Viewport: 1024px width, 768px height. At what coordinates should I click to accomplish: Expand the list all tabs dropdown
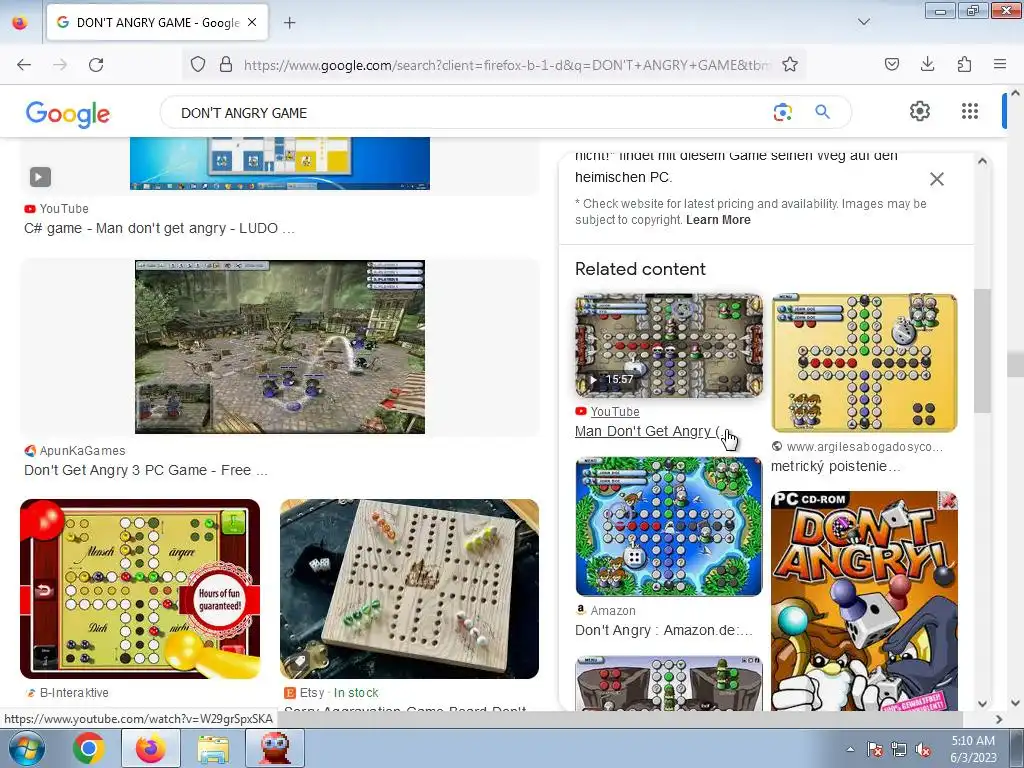point(863,22)
